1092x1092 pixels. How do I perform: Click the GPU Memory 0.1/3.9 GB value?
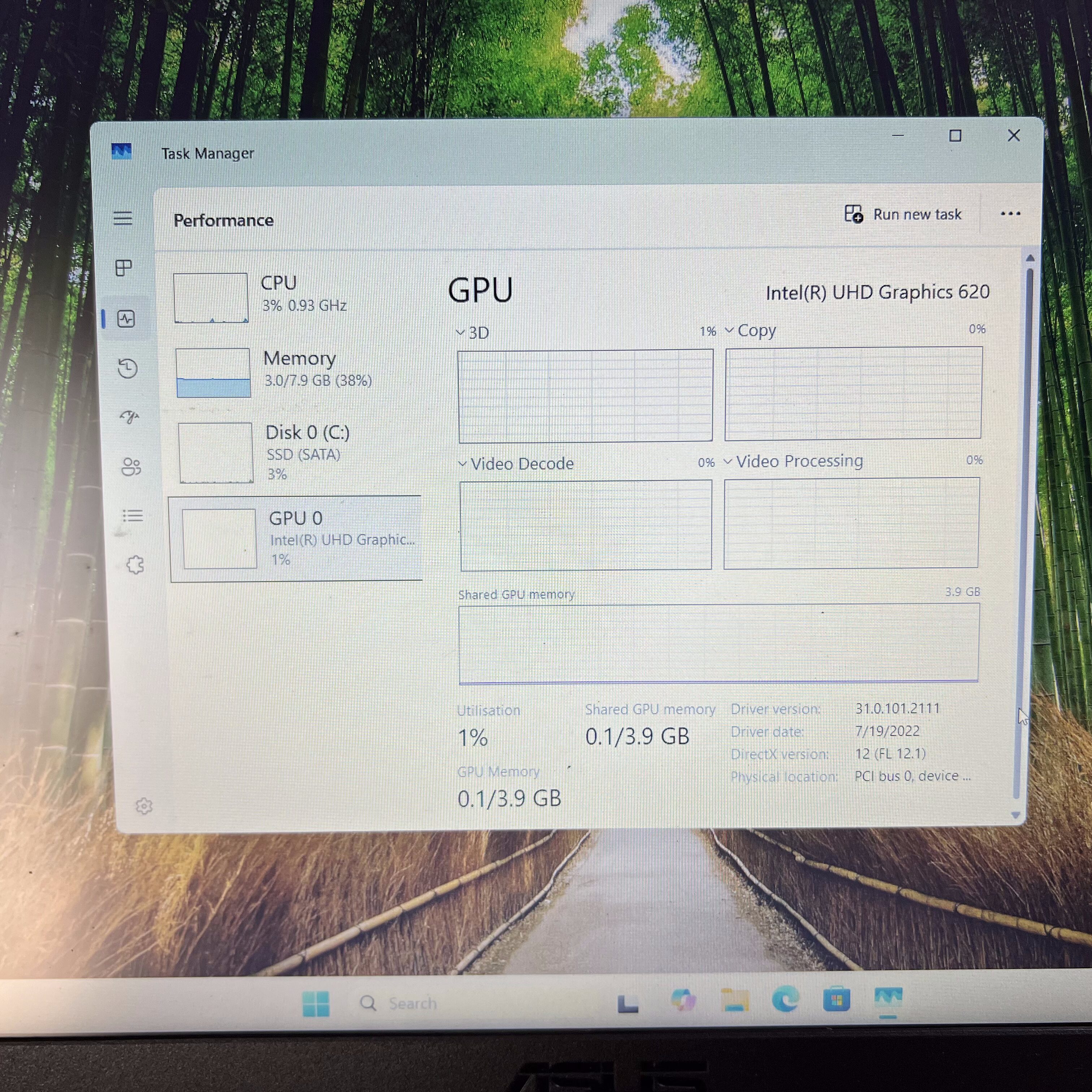509,799
